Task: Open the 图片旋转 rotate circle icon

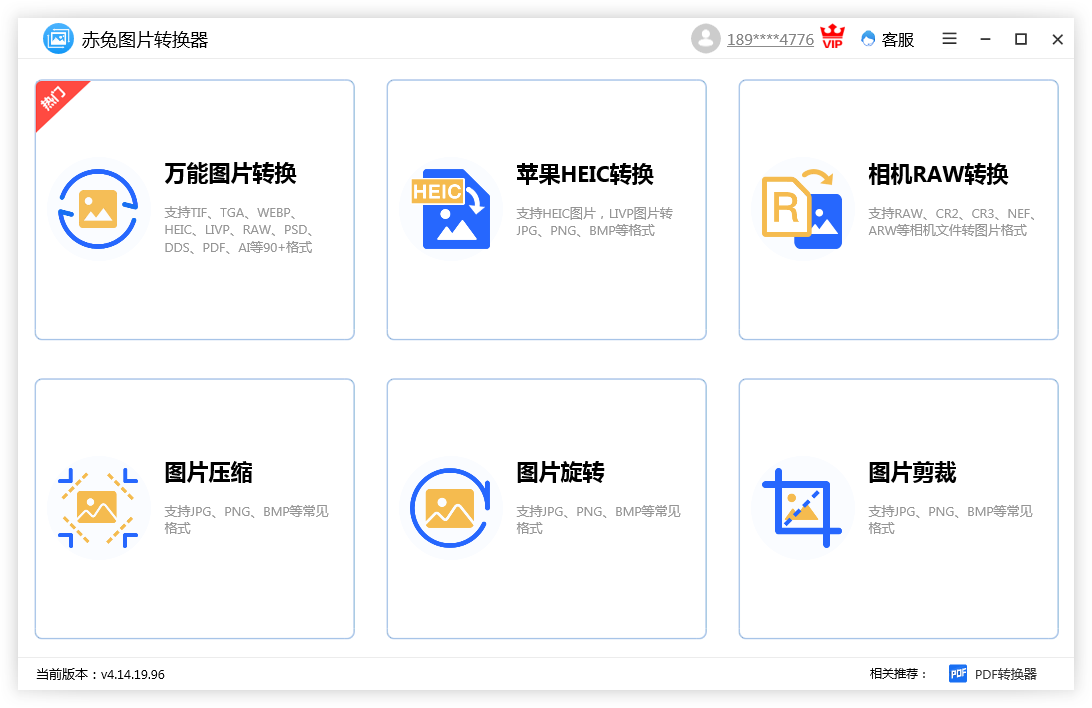Action: coord(451,508)
